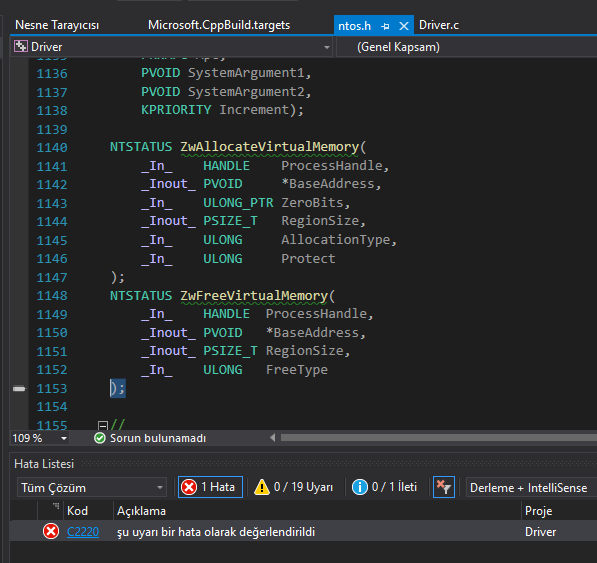Click ZwFreeVirtualMemory function name
This screenshot has height=563, width=597.
point(254,296)
